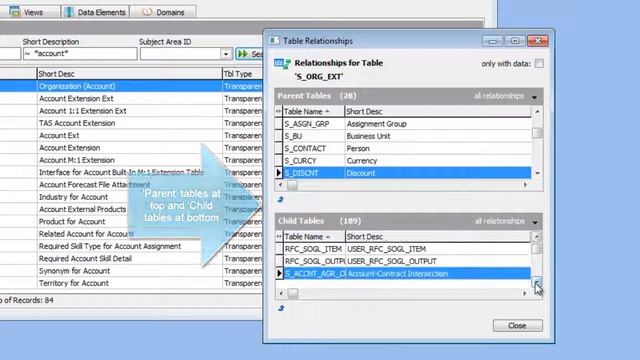This screenshot has height=360, width=640.
Task: Select the TAS Account Extension row
Action: 131,123
